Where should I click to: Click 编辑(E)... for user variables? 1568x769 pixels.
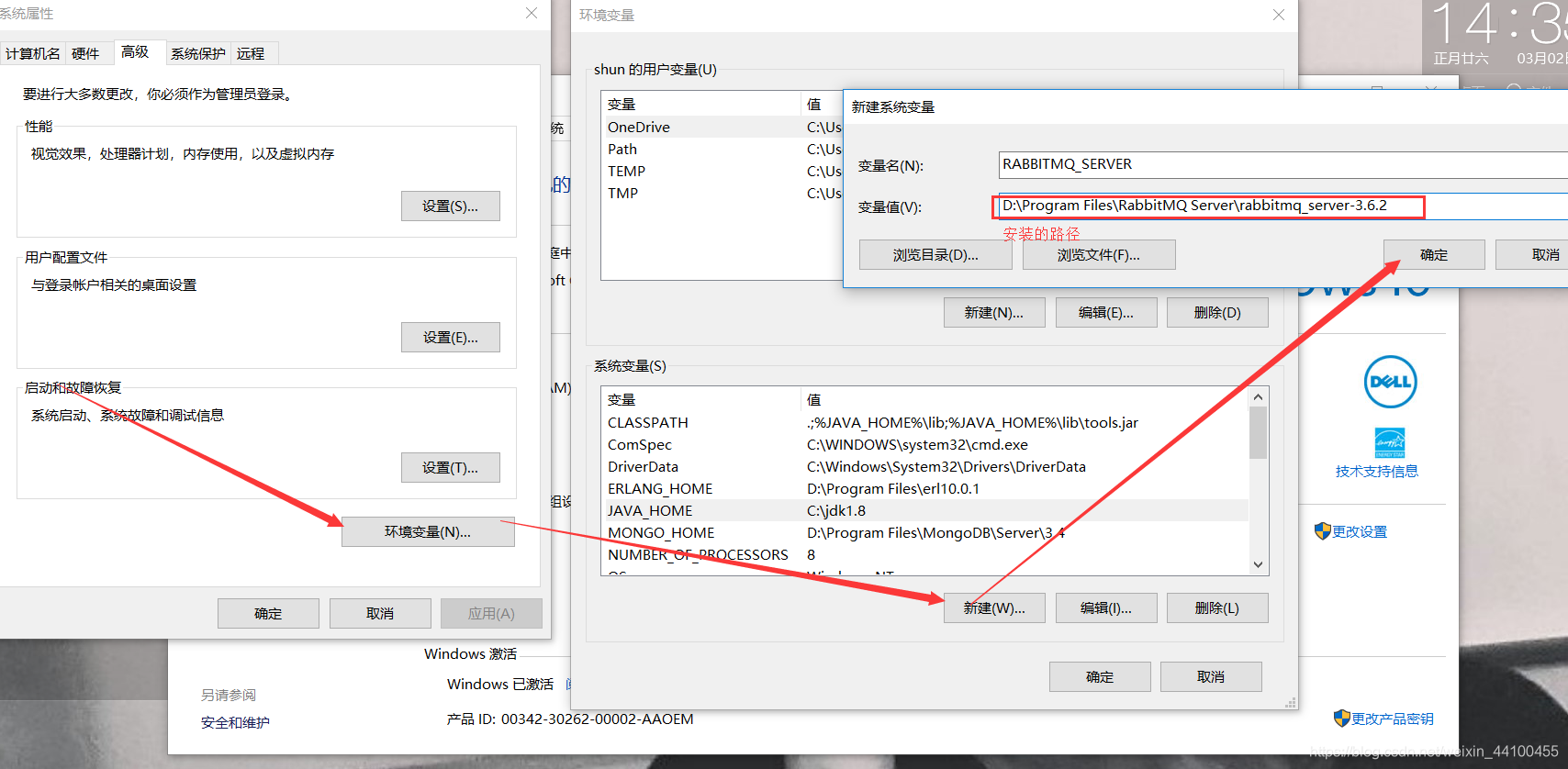pyautogui.click(x=1106, y=313)
